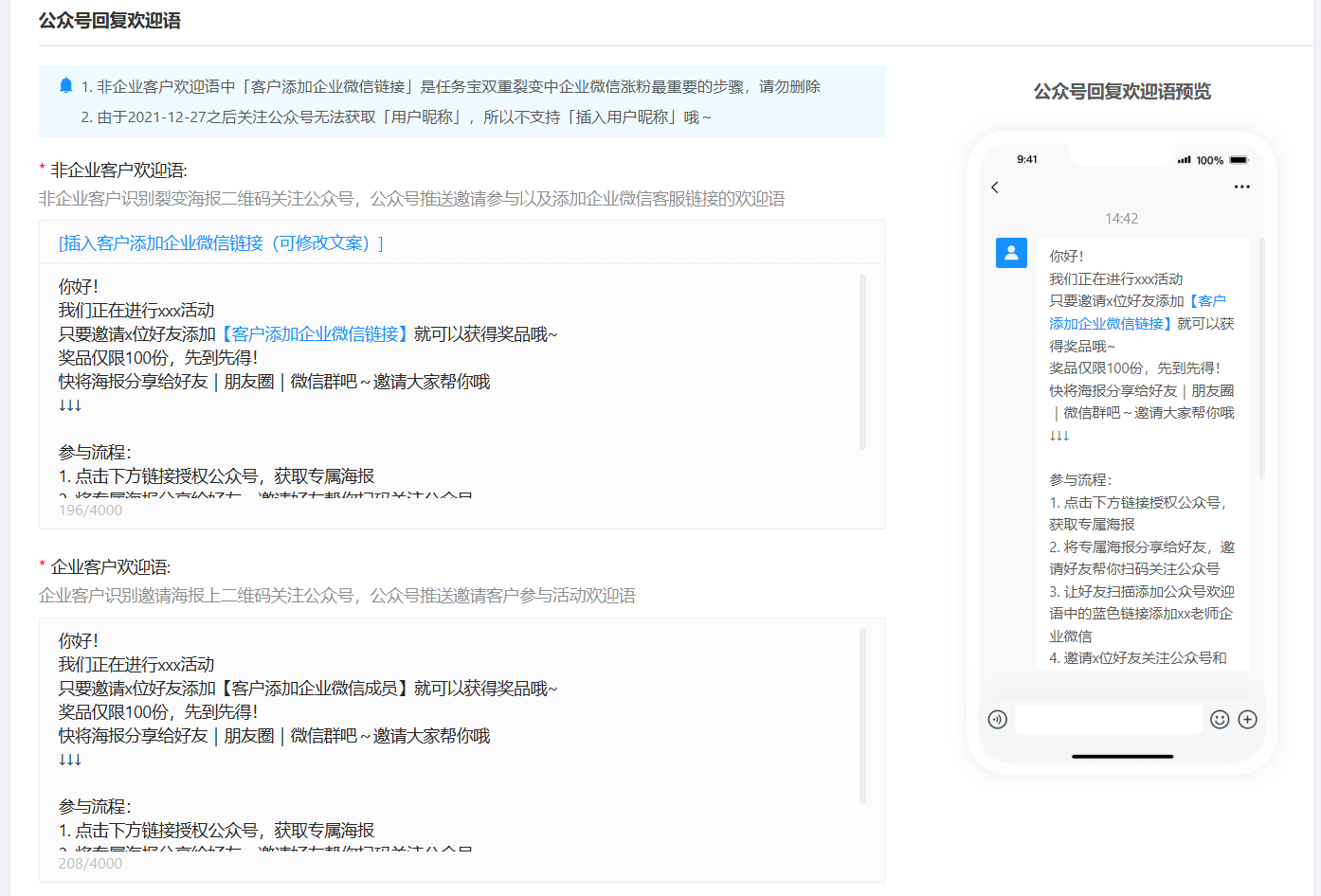Click the emoji smiley icon in preview
This screenshot has width=1321, height=896.
(x=1220, y=720)
